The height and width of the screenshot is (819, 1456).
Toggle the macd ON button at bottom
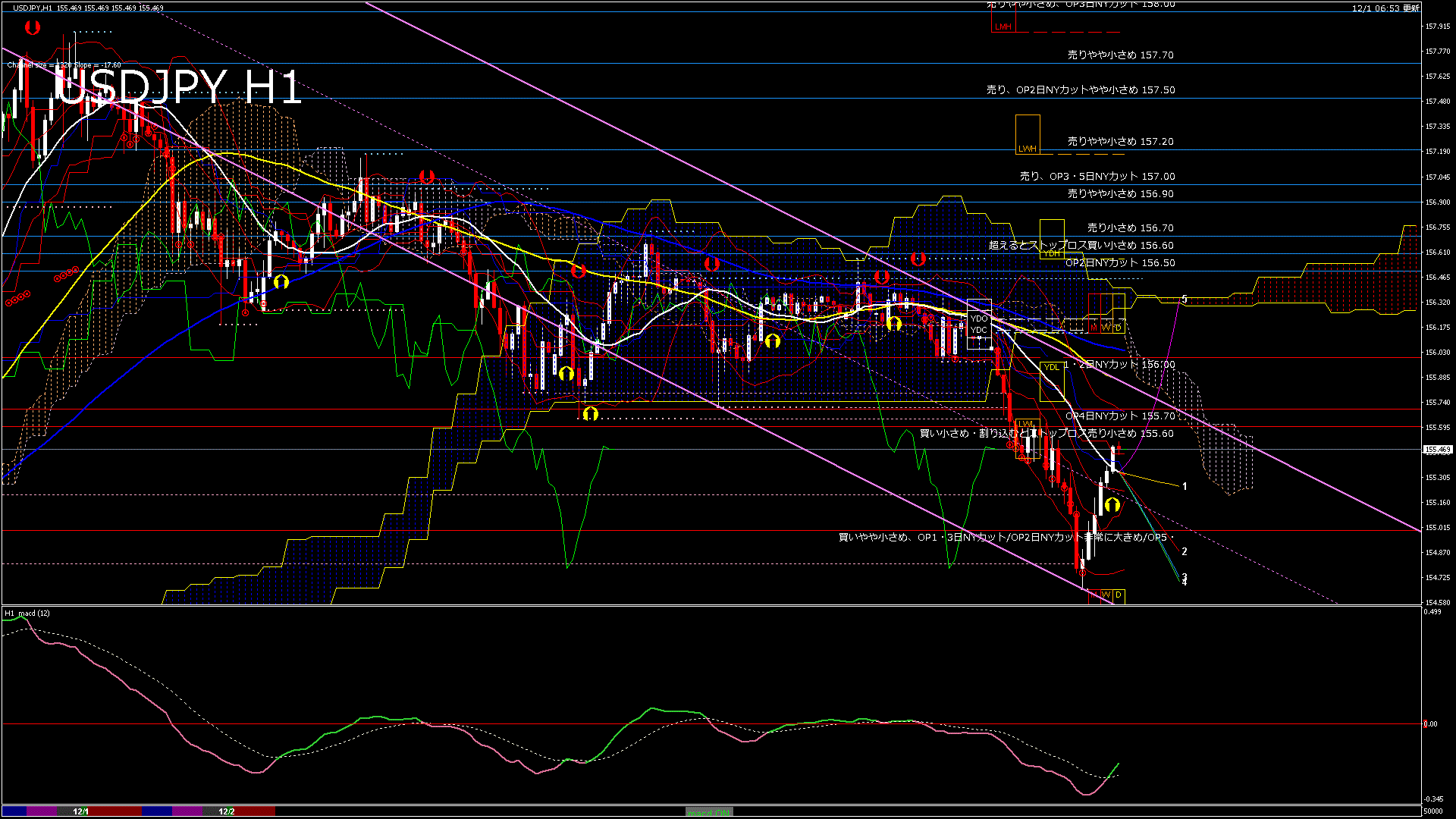point(709,812)
